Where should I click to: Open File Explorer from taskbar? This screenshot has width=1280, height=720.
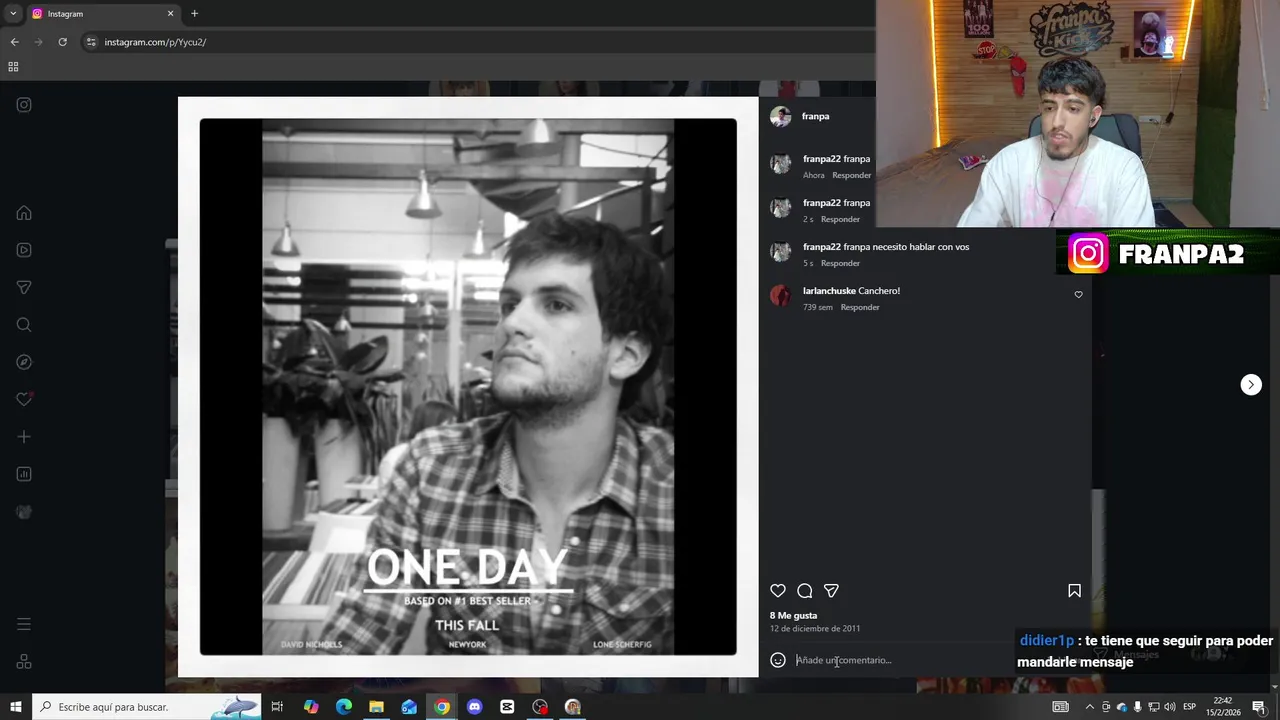point(376,707)
